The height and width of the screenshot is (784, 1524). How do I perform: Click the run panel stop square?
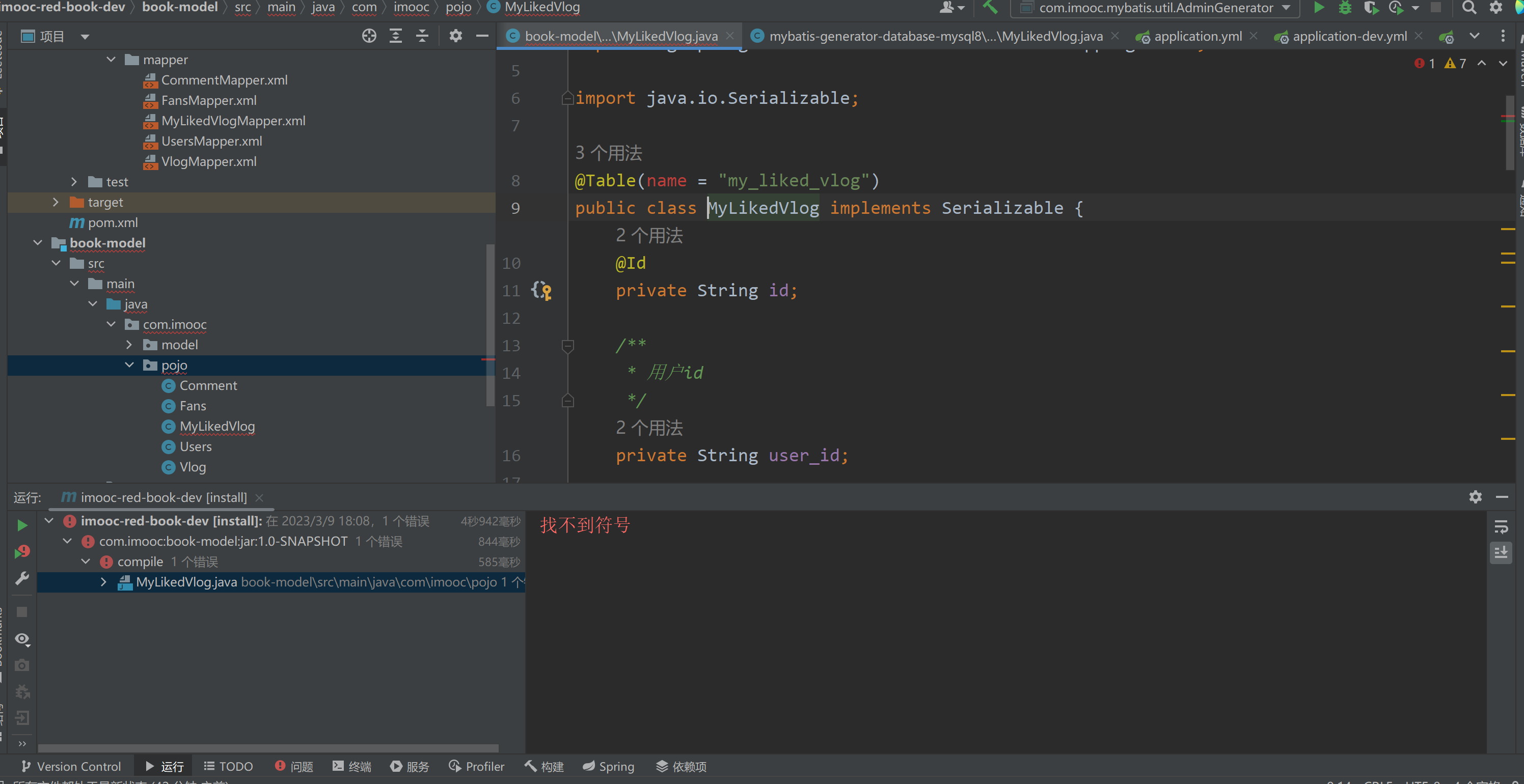22,612
